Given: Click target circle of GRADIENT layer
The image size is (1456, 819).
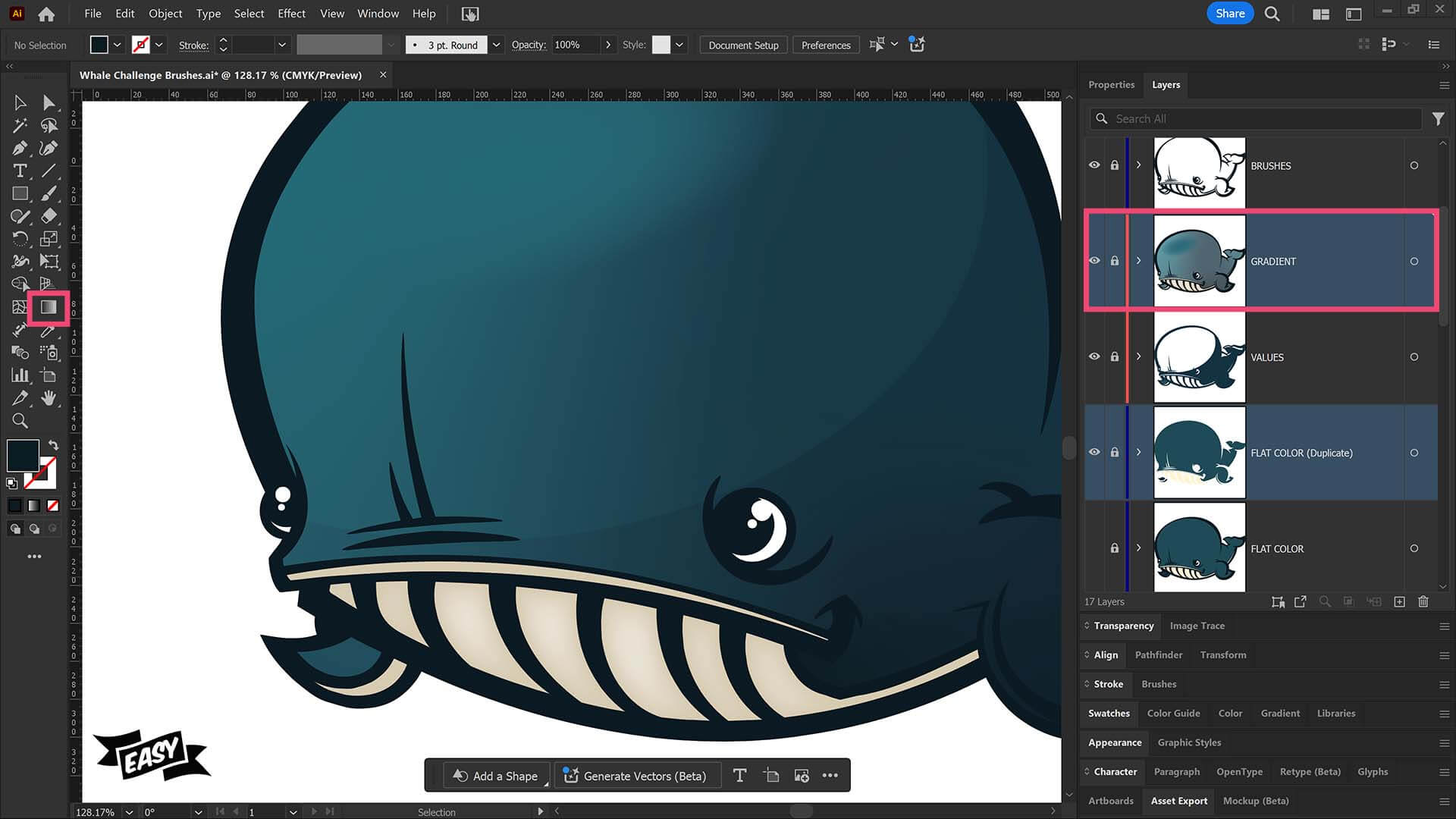Looking at the screenshot, I should point(1414,261).
